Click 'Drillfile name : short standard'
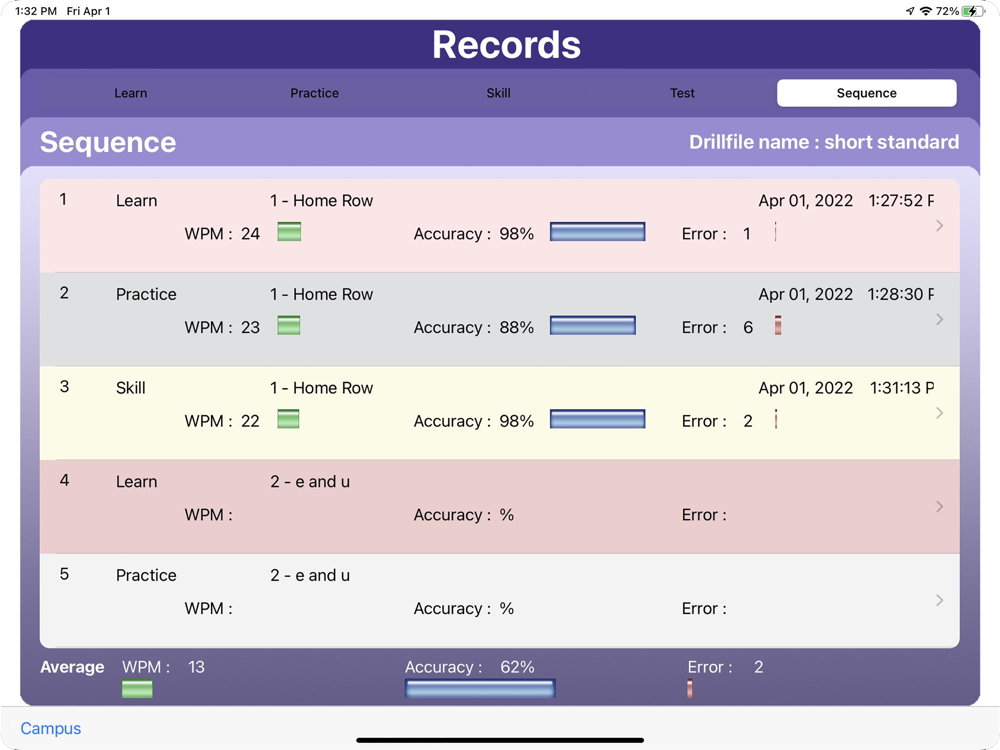Viewport: 1000px width, 750px height. tap(824, 142)
